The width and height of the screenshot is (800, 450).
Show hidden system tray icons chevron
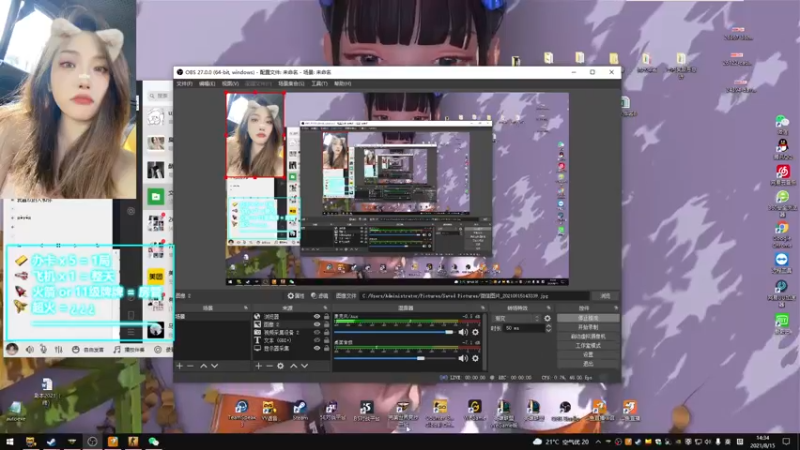598,442
